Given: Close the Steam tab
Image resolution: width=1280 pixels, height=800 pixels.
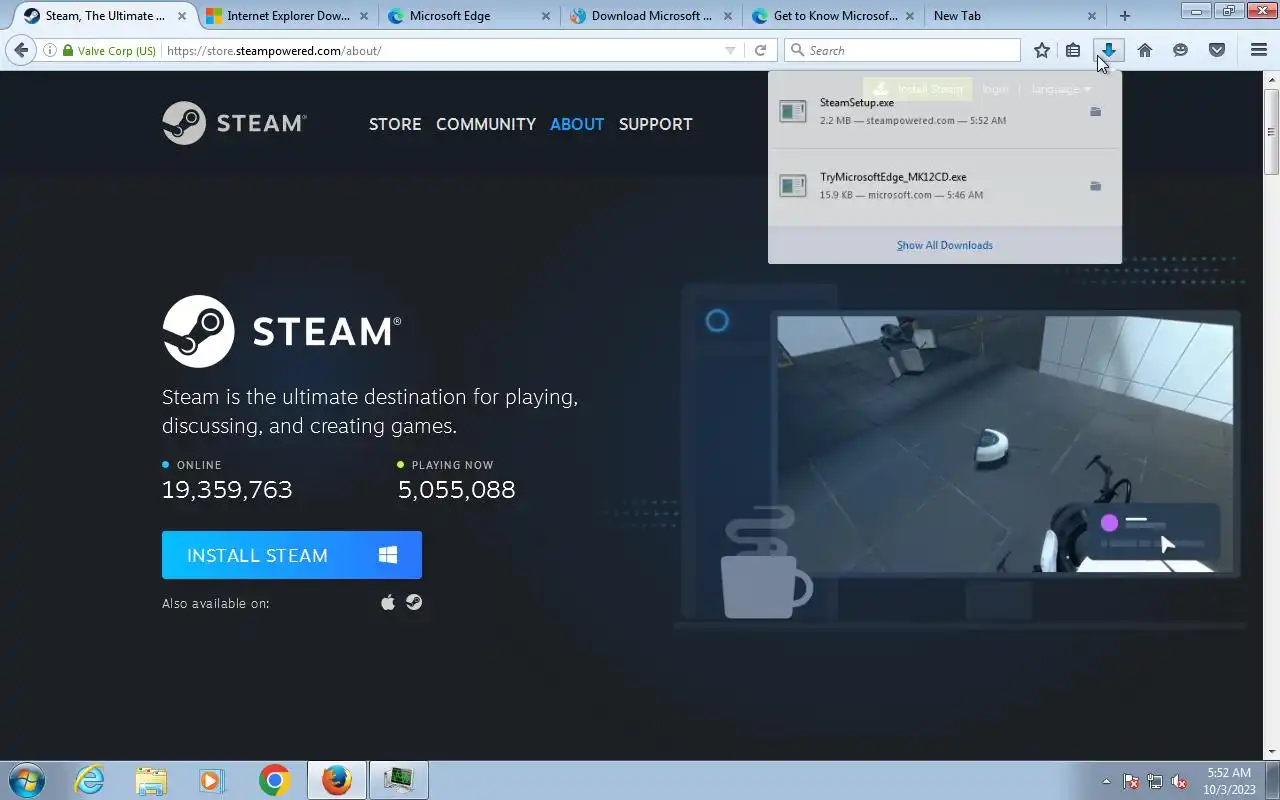Looking at the screenshot, I should [x=182, y=16].
